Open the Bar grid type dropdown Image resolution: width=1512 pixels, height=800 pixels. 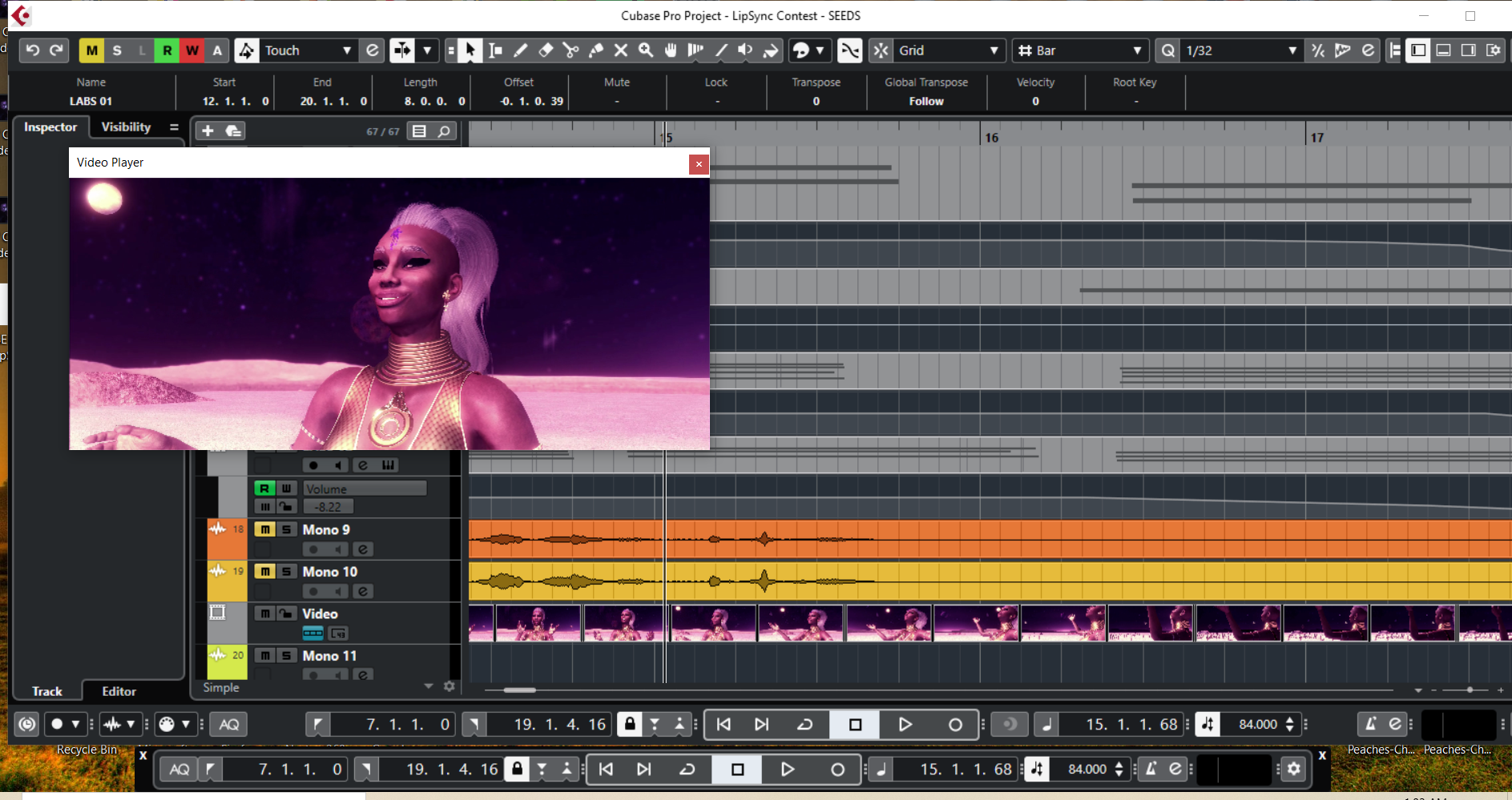click(1080, 50)
